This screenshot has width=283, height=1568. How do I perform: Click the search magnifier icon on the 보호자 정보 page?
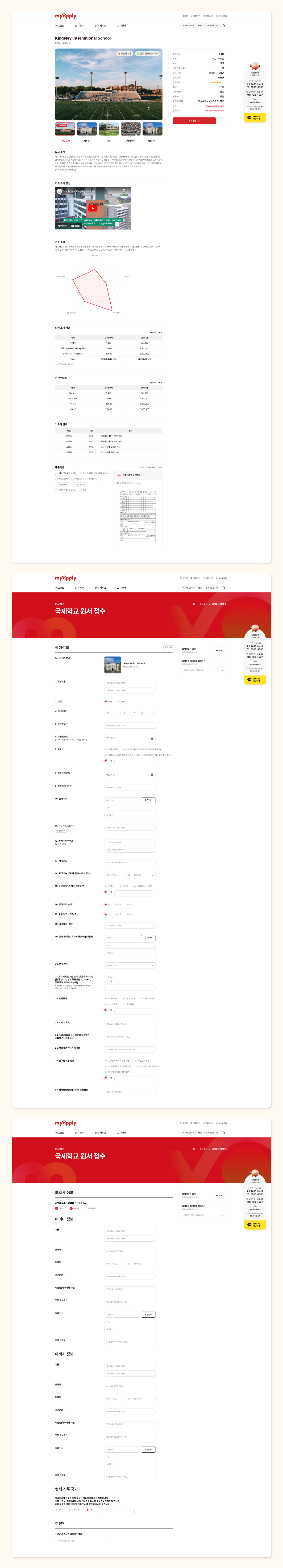(x=224, y=1133)
